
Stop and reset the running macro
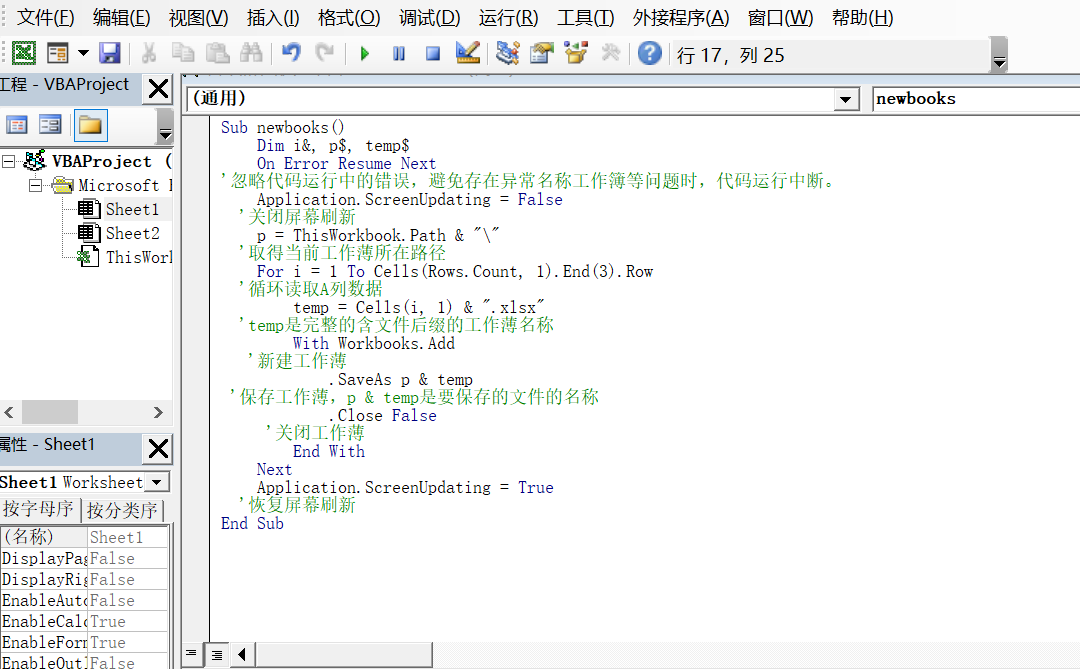click(433, 53)
